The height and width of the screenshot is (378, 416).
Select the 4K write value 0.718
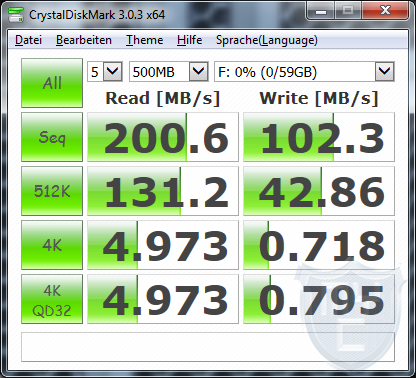pos(319,245)
